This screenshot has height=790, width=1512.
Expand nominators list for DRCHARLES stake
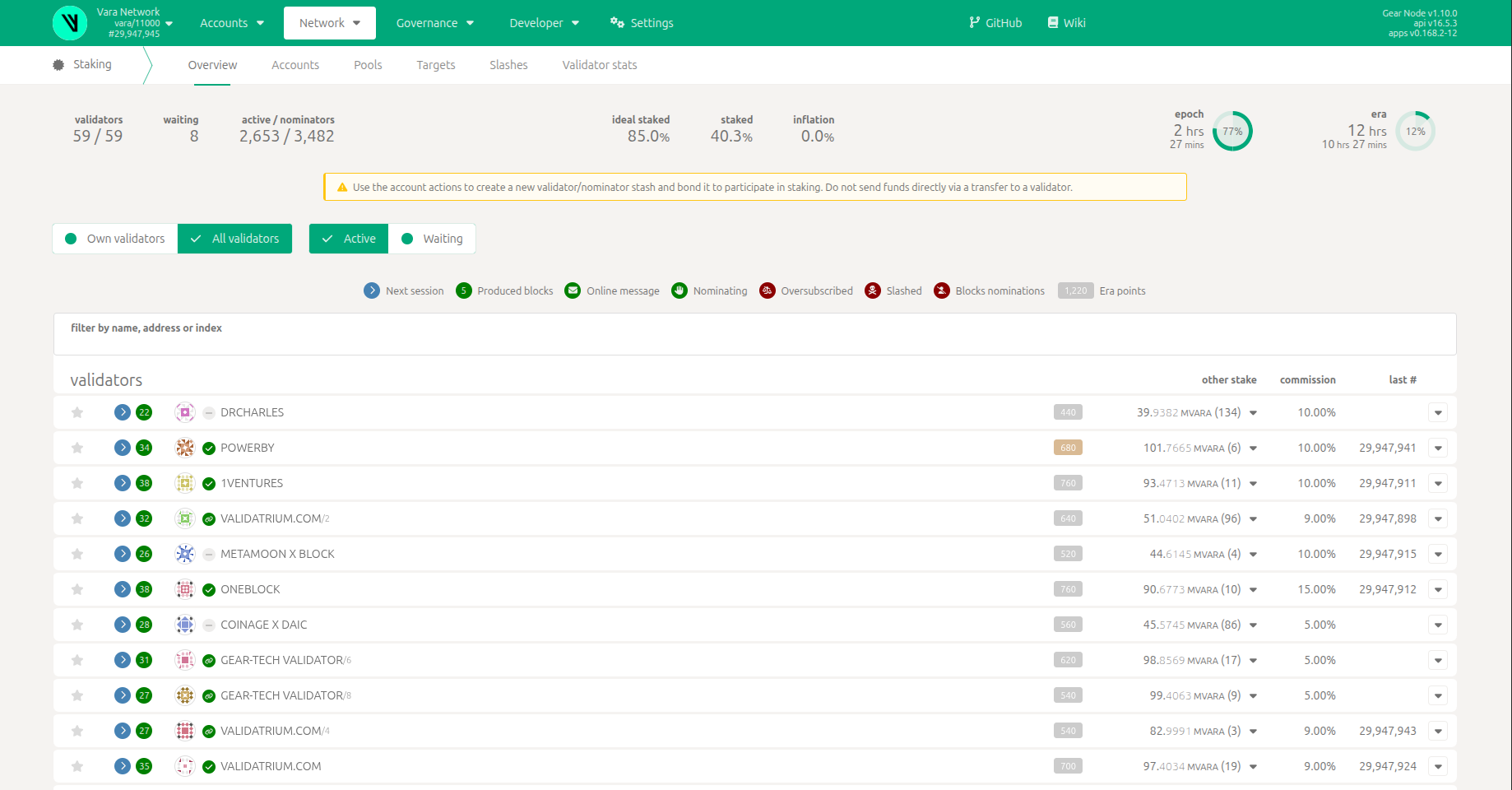click(x=1254, y=413)
